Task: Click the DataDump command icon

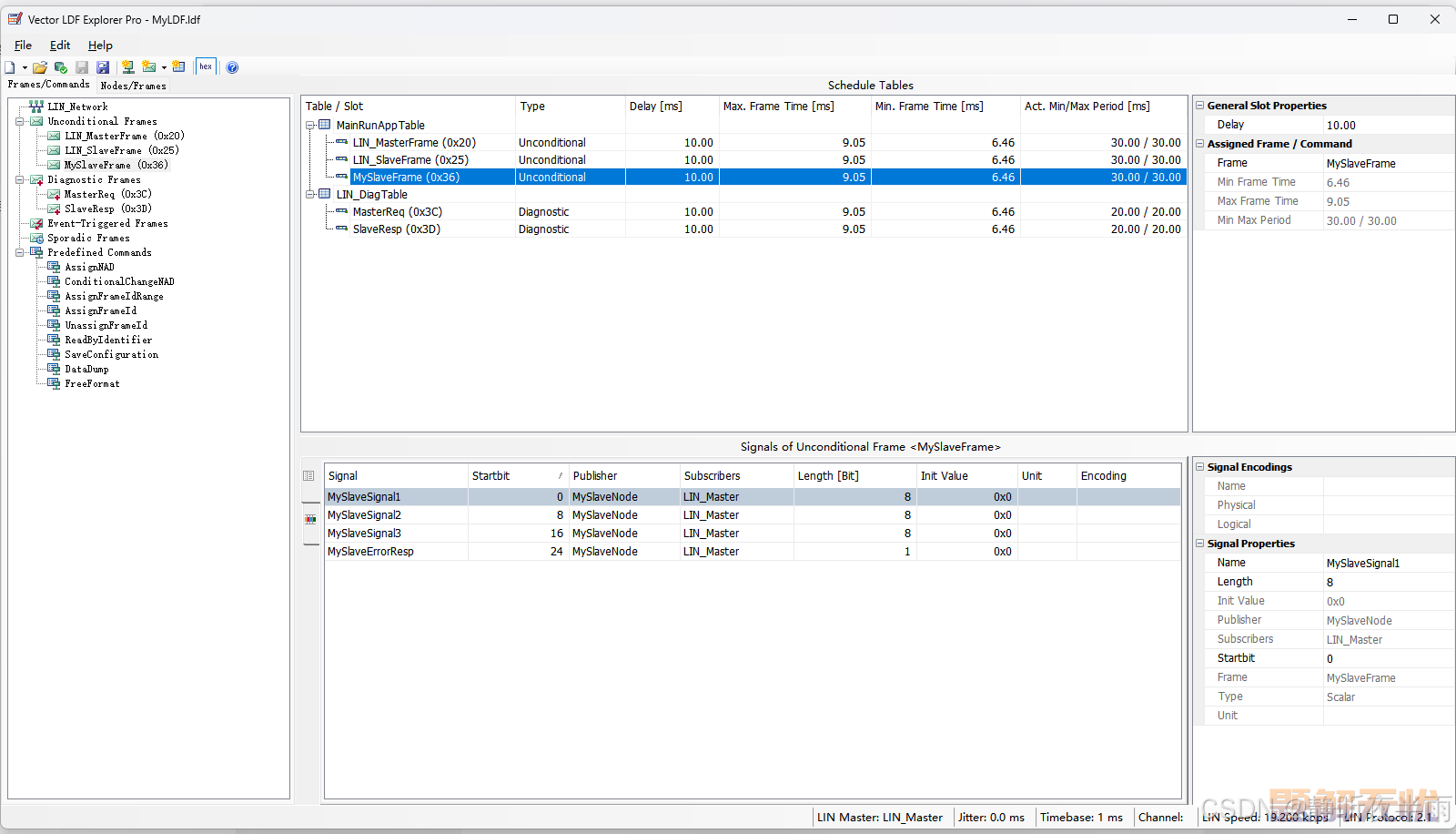Action: (54, 369)
